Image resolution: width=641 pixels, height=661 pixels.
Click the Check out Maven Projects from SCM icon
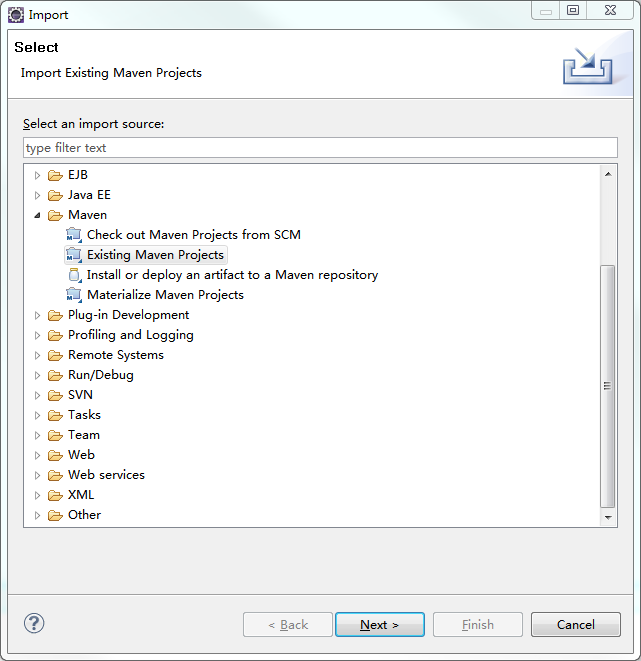tap(74, 235)
